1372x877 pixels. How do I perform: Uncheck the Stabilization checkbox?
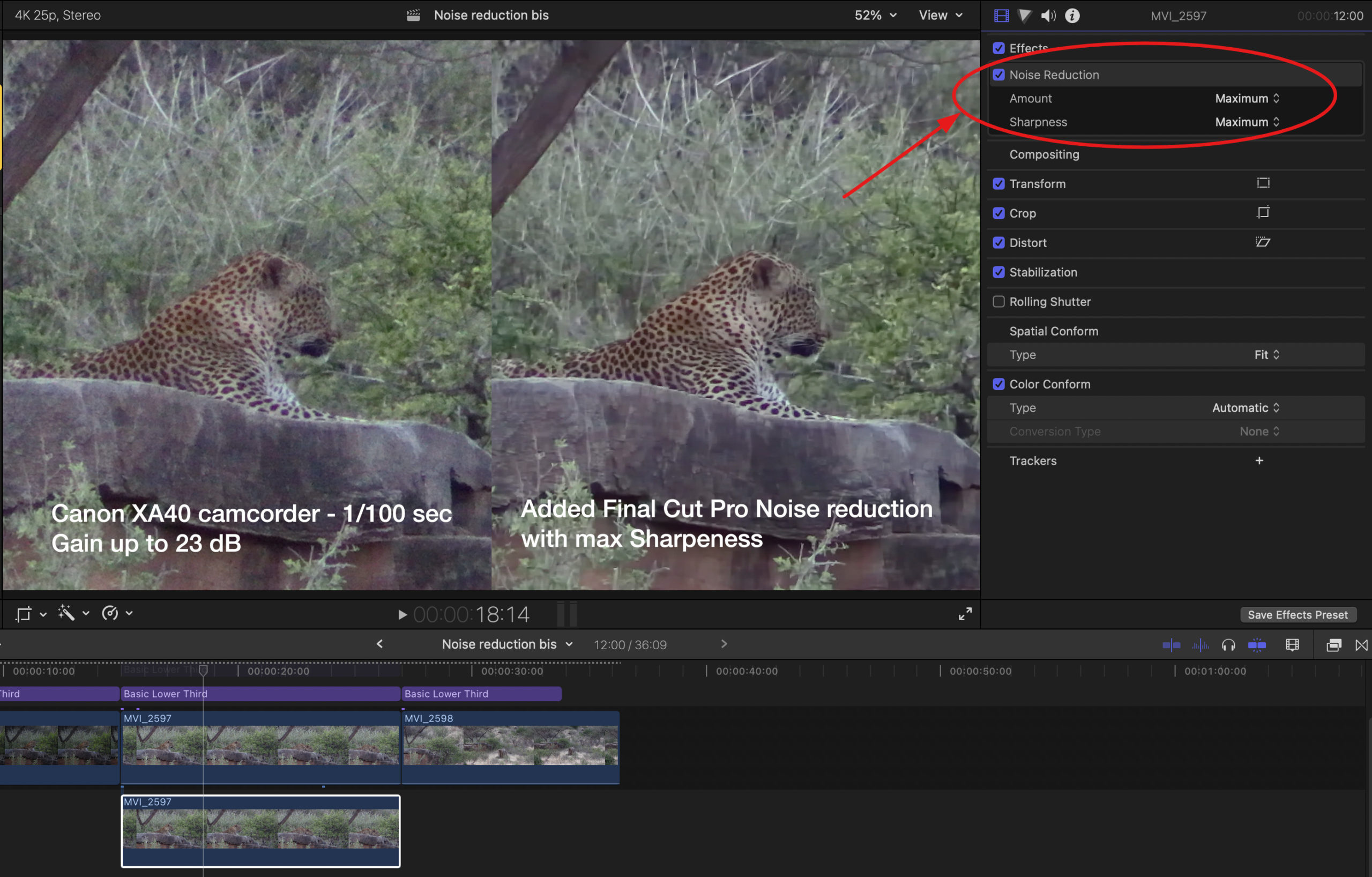pyautogui.click(x=998, y=272)
